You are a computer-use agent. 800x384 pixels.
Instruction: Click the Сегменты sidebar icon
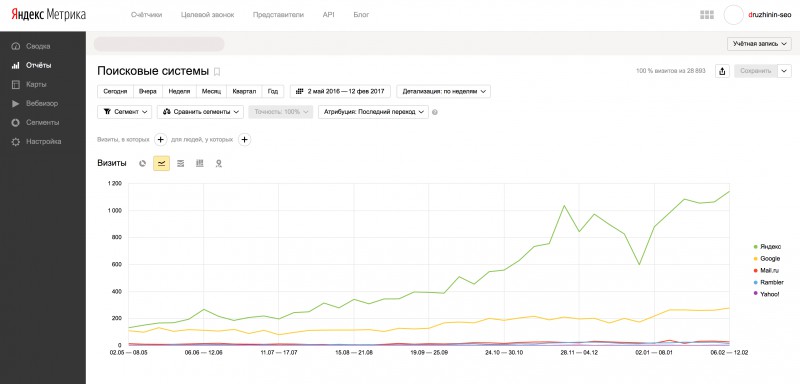[15, 122]
